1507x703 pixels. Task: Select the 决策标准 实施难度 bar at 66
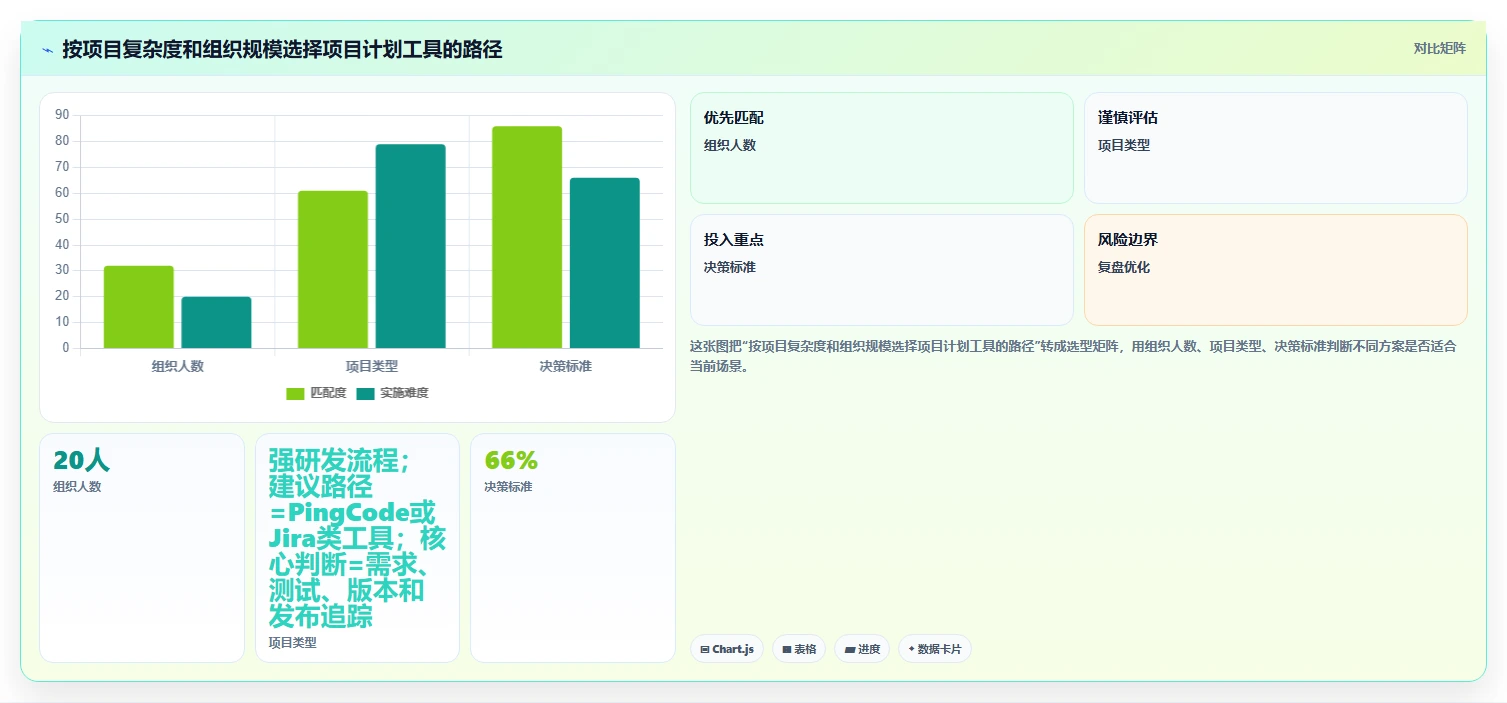tap(604, 263)
